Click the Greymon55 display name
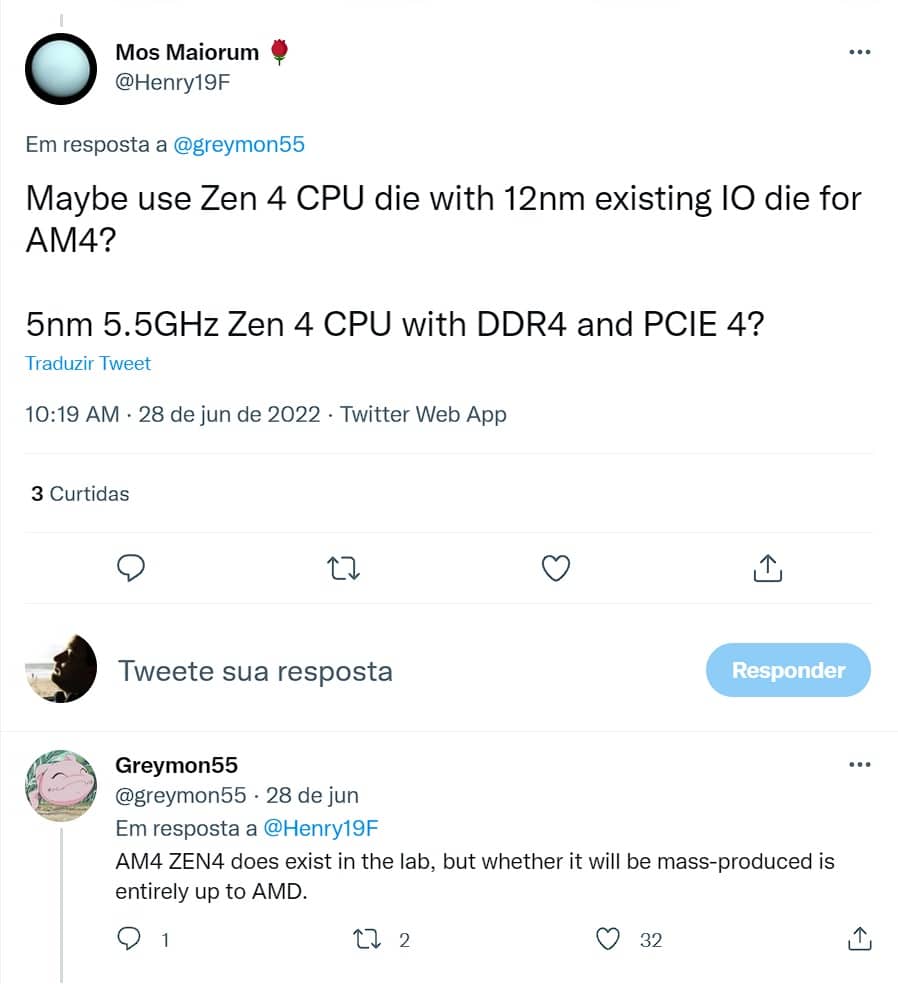The width and height of the screenshot is (898, 984). click(x=176, y=766)
